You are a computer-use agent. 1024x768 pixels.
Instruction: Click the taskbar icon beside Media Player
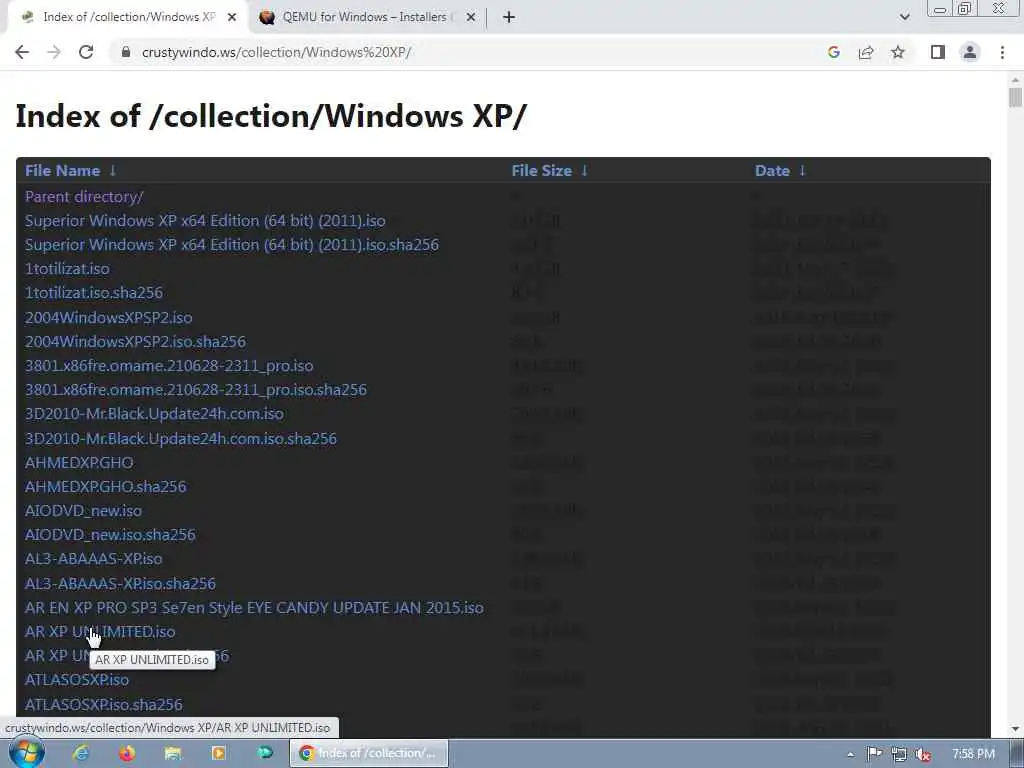click(x=264, y=754)
